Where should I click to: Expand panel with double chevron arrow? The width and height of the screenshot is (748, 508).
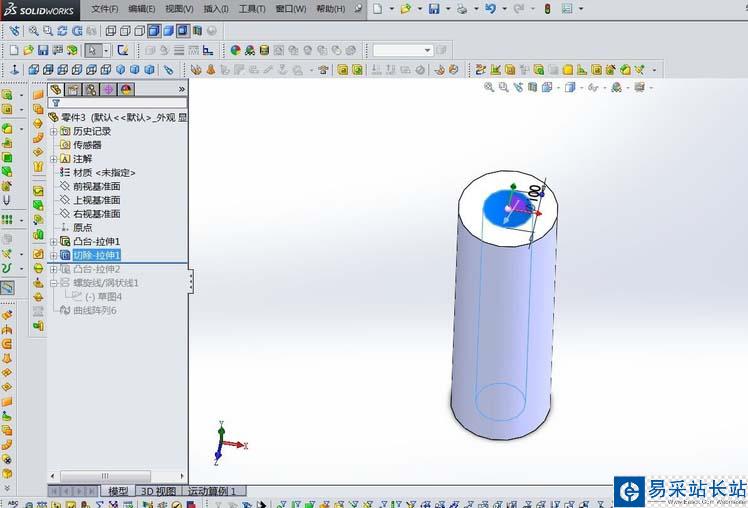tap(181, 89)
